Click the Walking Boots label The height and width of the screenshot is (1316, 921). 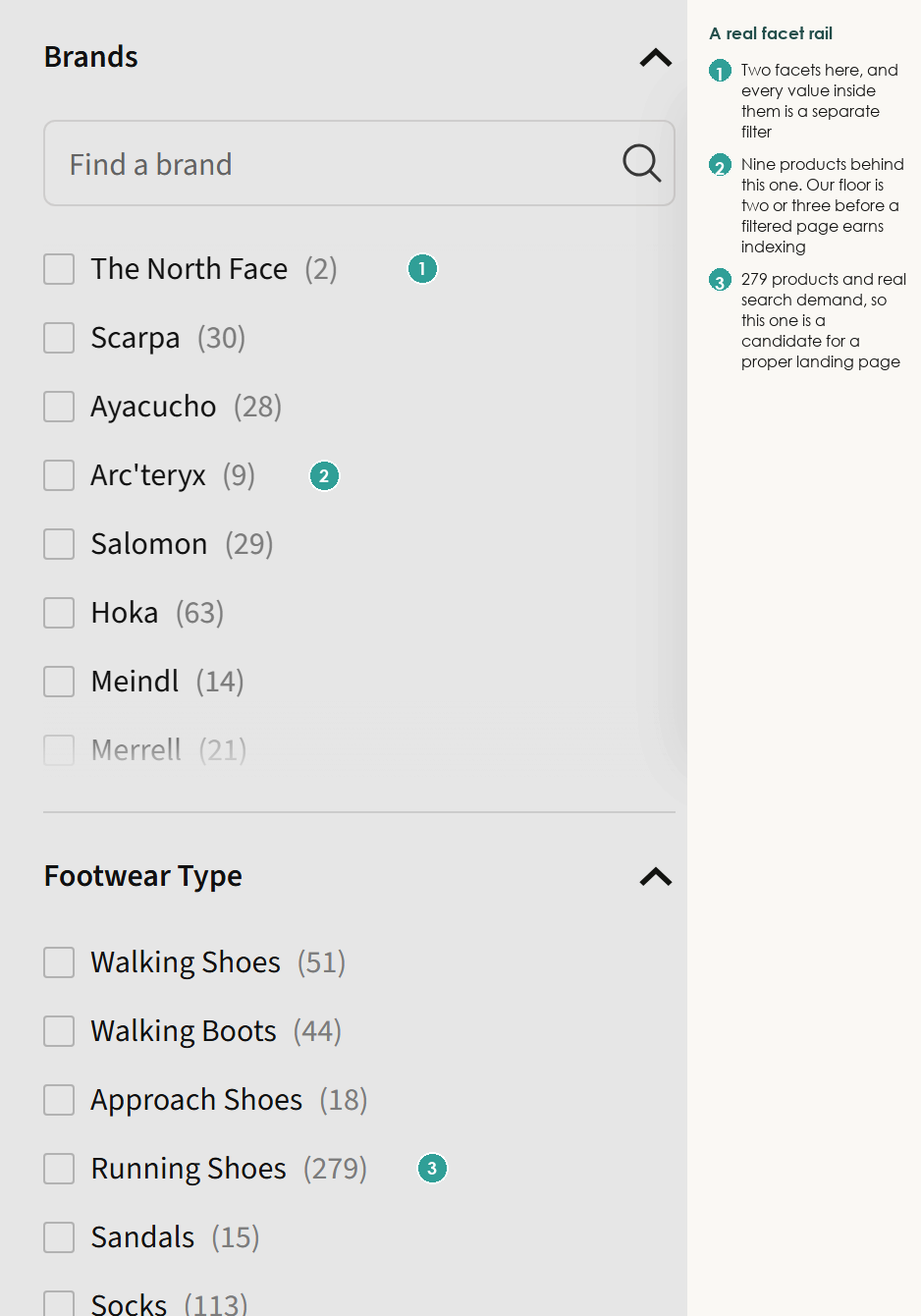[x=184, y=1031]
